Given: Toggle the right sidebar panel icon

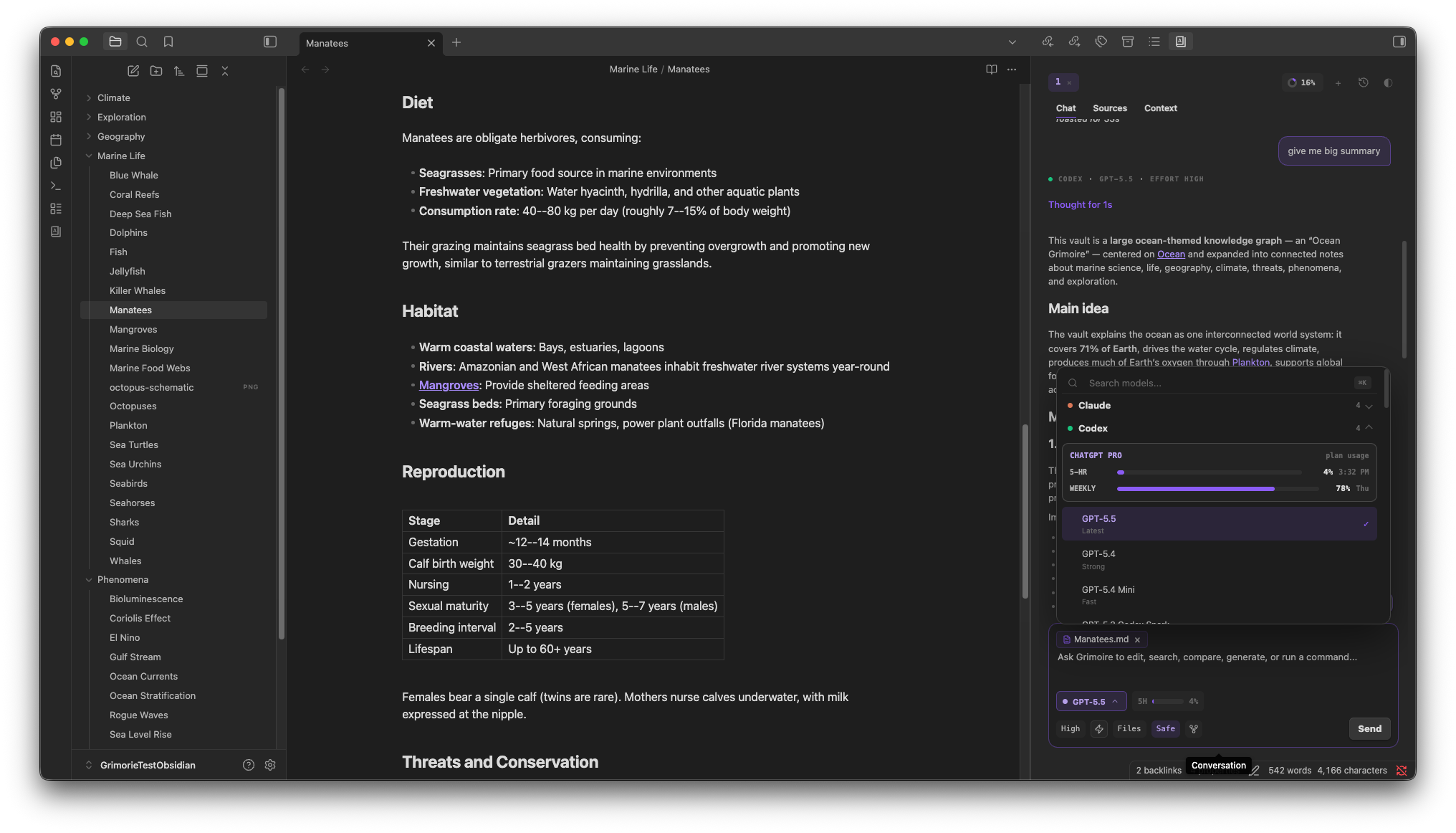Looking at the screenshot, I should (1399, 42).
